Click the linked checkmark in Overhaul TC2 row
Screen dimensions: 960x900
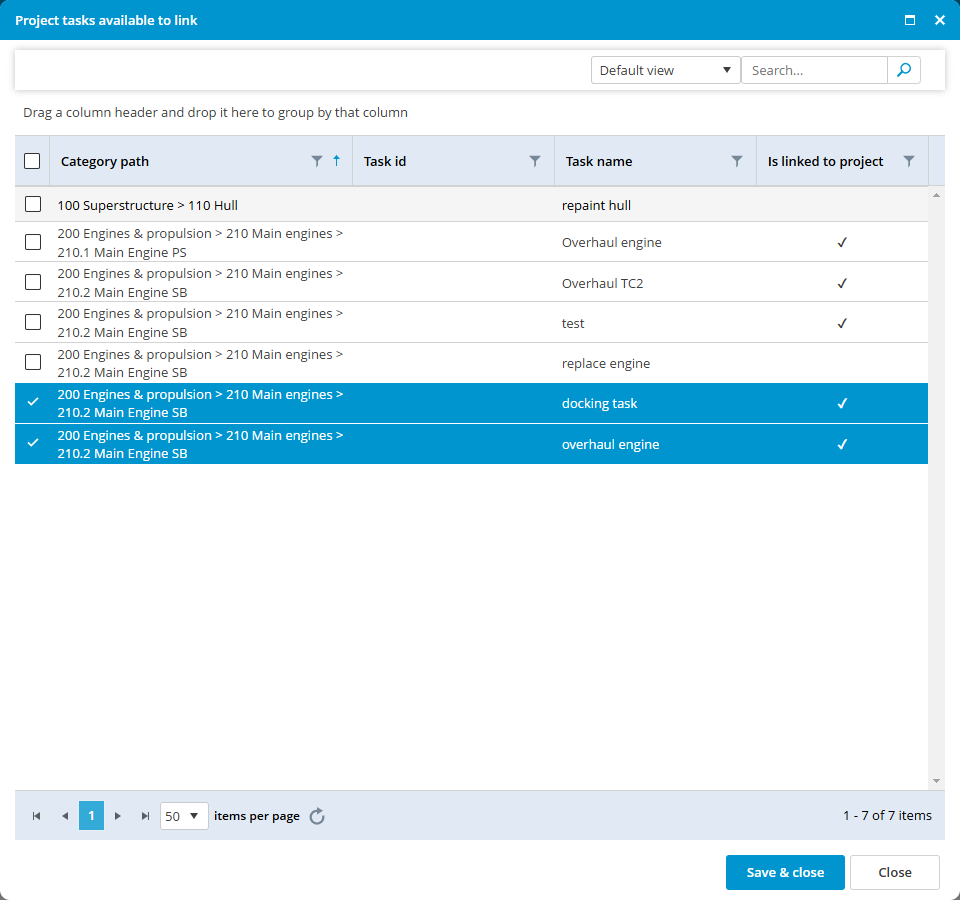point(842,283)
